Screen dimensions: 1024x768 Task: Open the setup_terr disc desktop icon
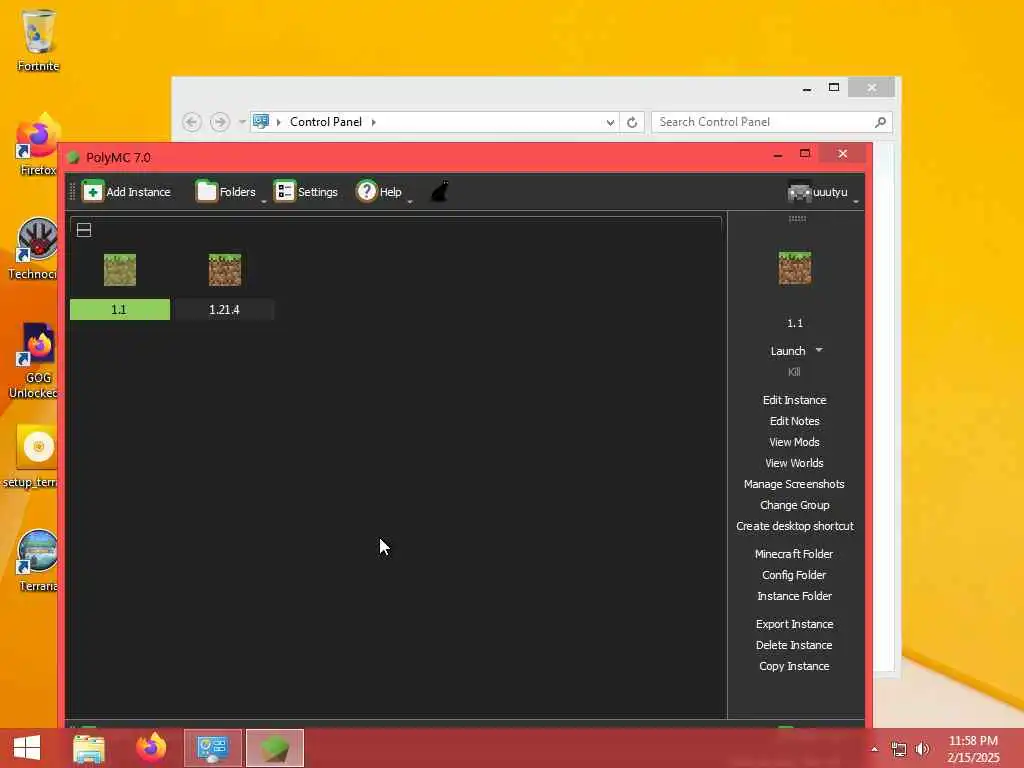31,456
